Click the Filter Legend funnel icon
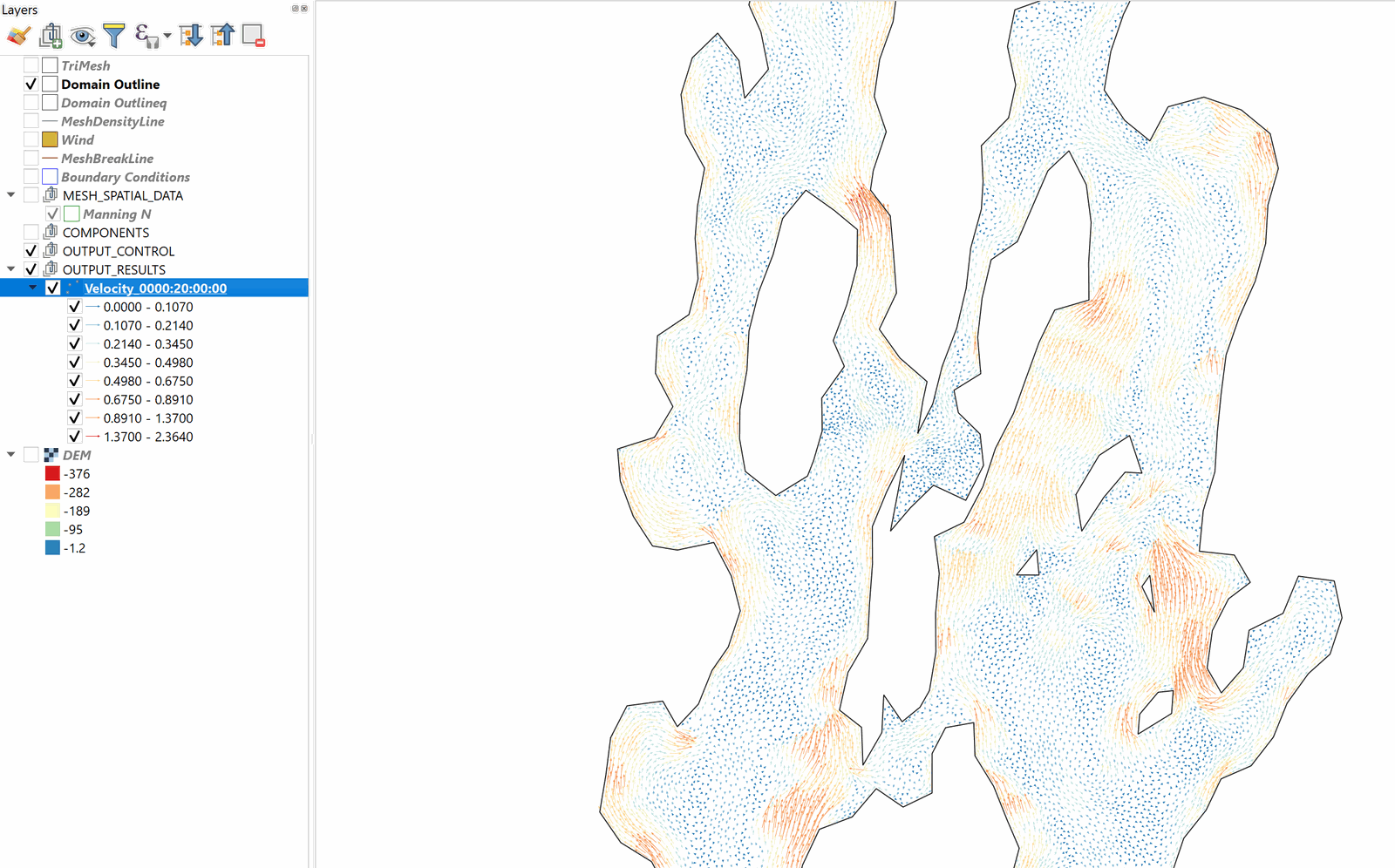 click(114, 36)
